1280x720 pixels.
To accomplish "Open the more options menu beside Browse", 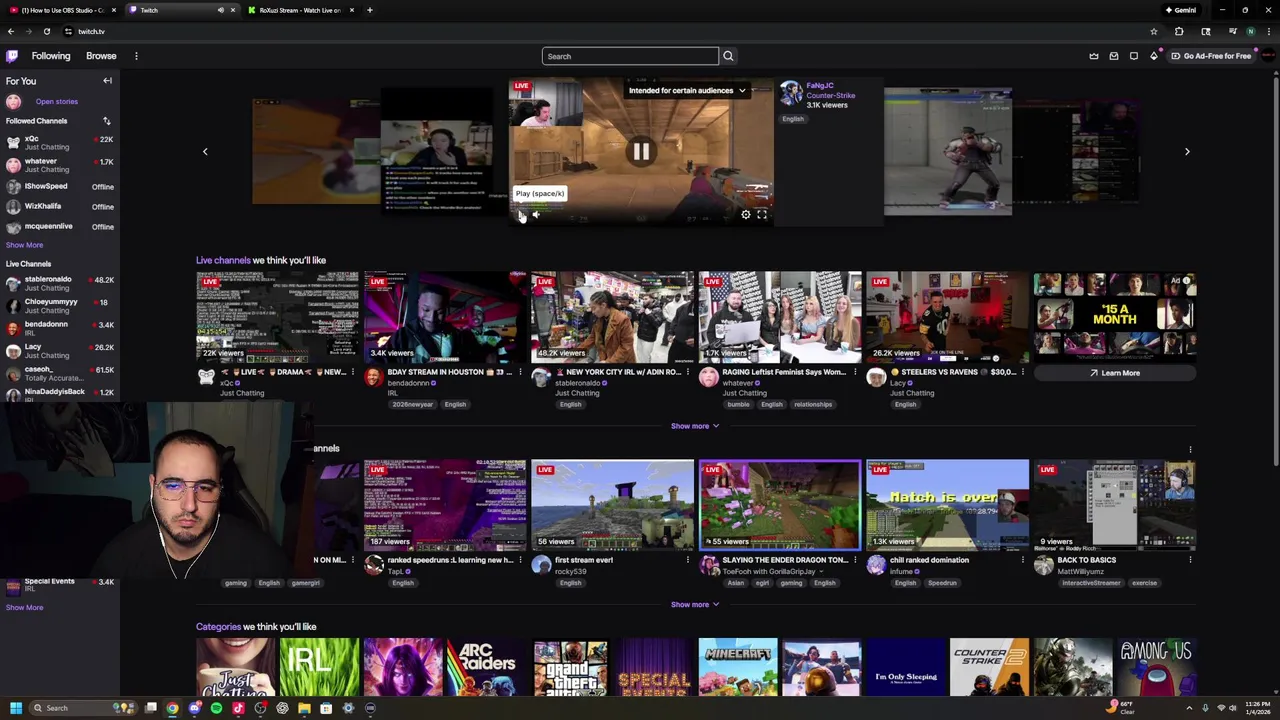I will (136, 56).
